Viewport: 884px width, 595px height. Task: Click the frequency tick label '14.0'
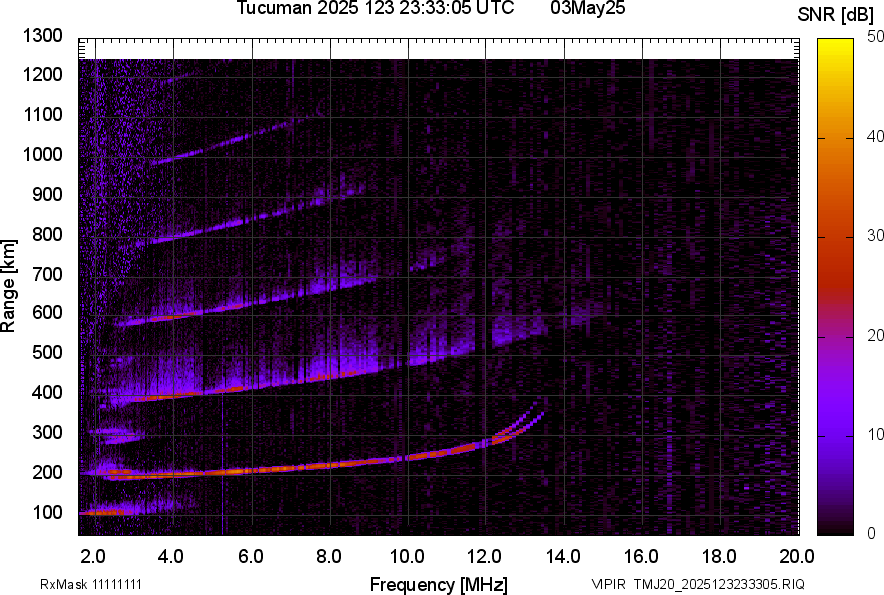(x=563, y=557)
